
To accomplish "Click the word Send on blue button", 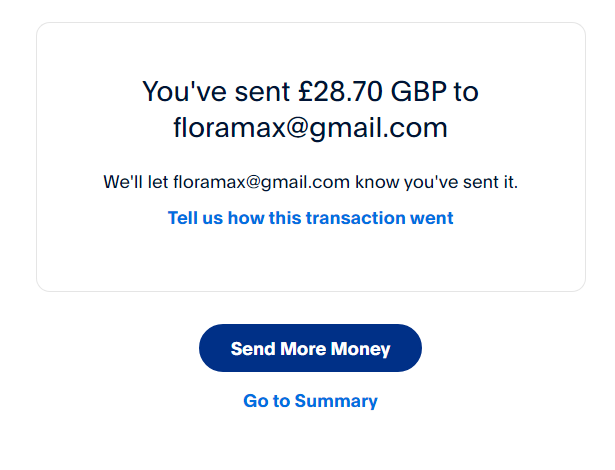I will pos(251,349).
